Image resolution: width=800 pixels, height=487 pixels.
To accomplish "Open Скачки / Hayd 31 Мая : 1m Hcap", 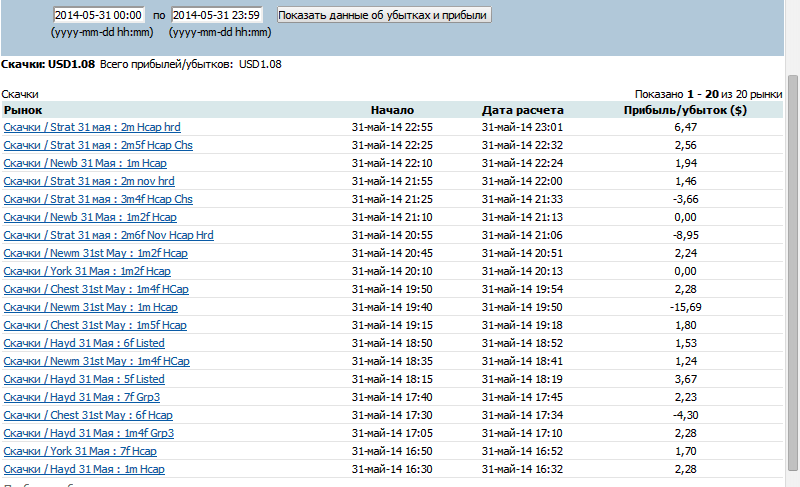I will (84, 469).
